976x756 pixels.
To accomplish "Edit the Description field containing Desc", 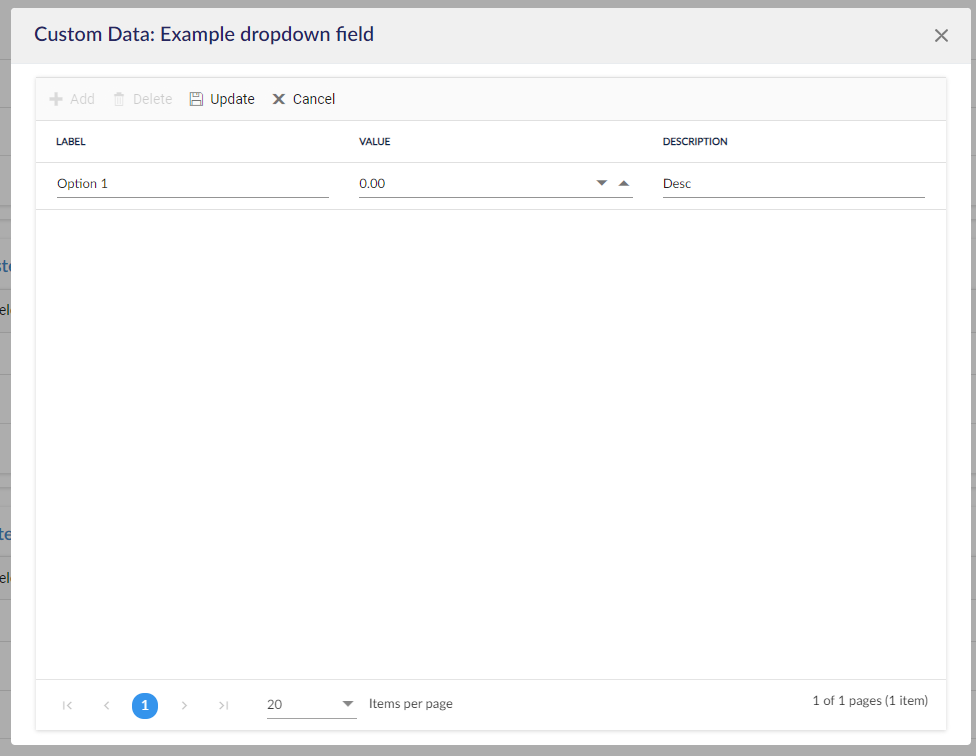I will tap(792, 184).
